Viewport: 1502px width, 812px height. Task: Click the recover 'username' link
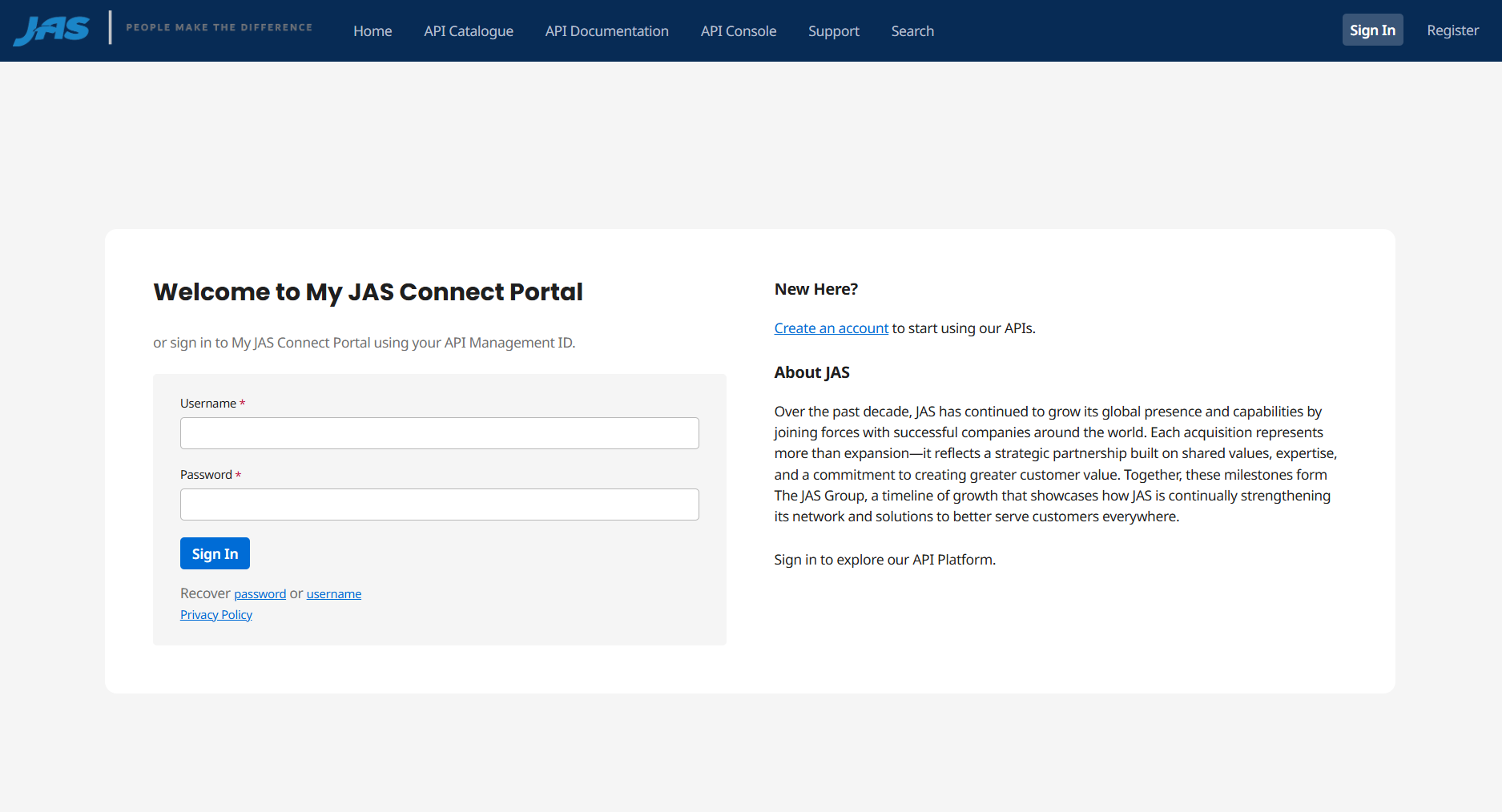(333, 594)
